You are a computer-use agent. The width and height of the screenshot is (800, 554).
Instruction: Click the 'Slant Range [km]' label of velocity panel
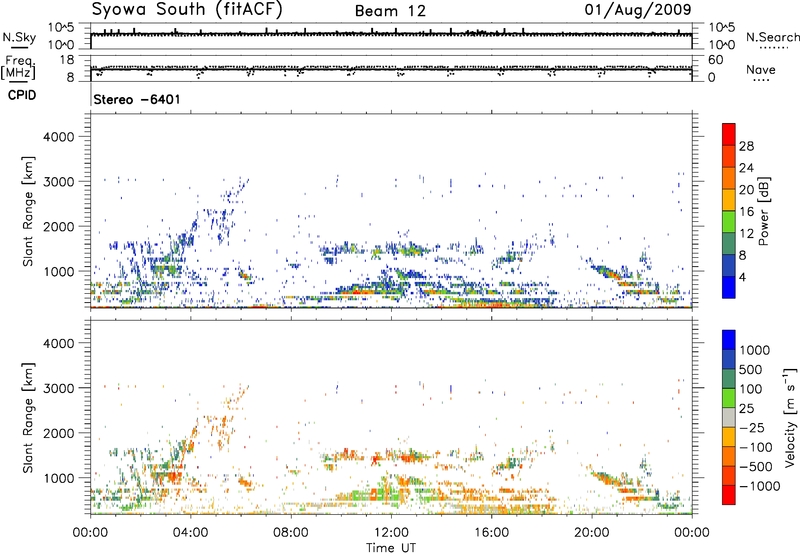pos(28,418)
